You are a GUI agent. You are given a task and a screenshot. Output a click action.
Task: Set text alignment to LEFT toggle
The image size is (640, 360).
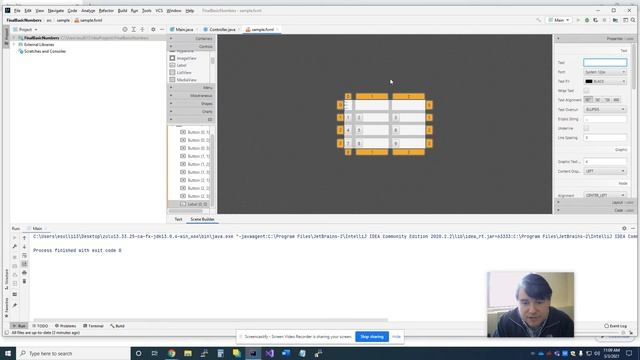[x=588, y=100]
